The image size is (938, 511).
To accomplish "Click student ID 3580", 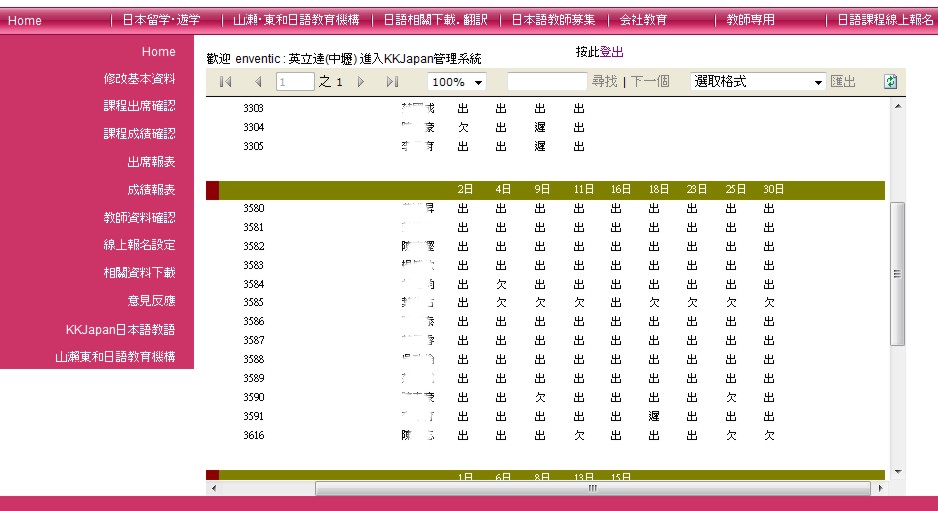I will 254,208.
